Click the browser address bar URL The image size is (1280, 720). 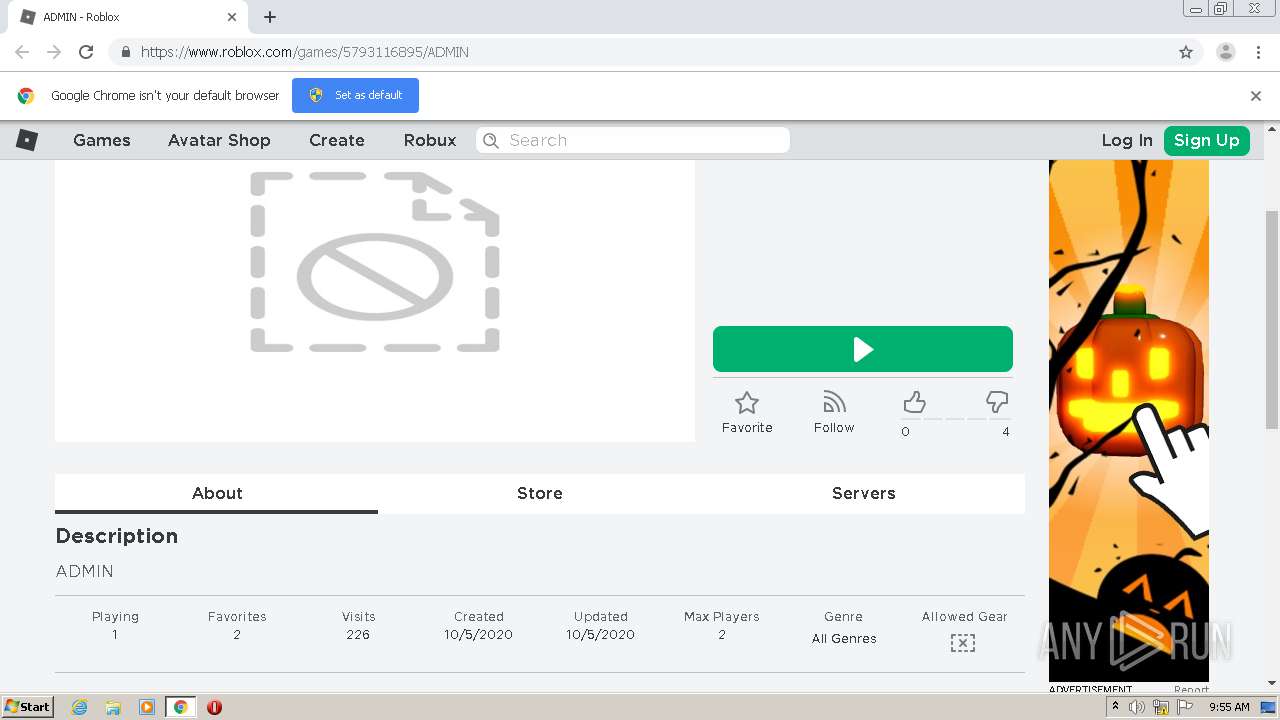click(305, 52)
